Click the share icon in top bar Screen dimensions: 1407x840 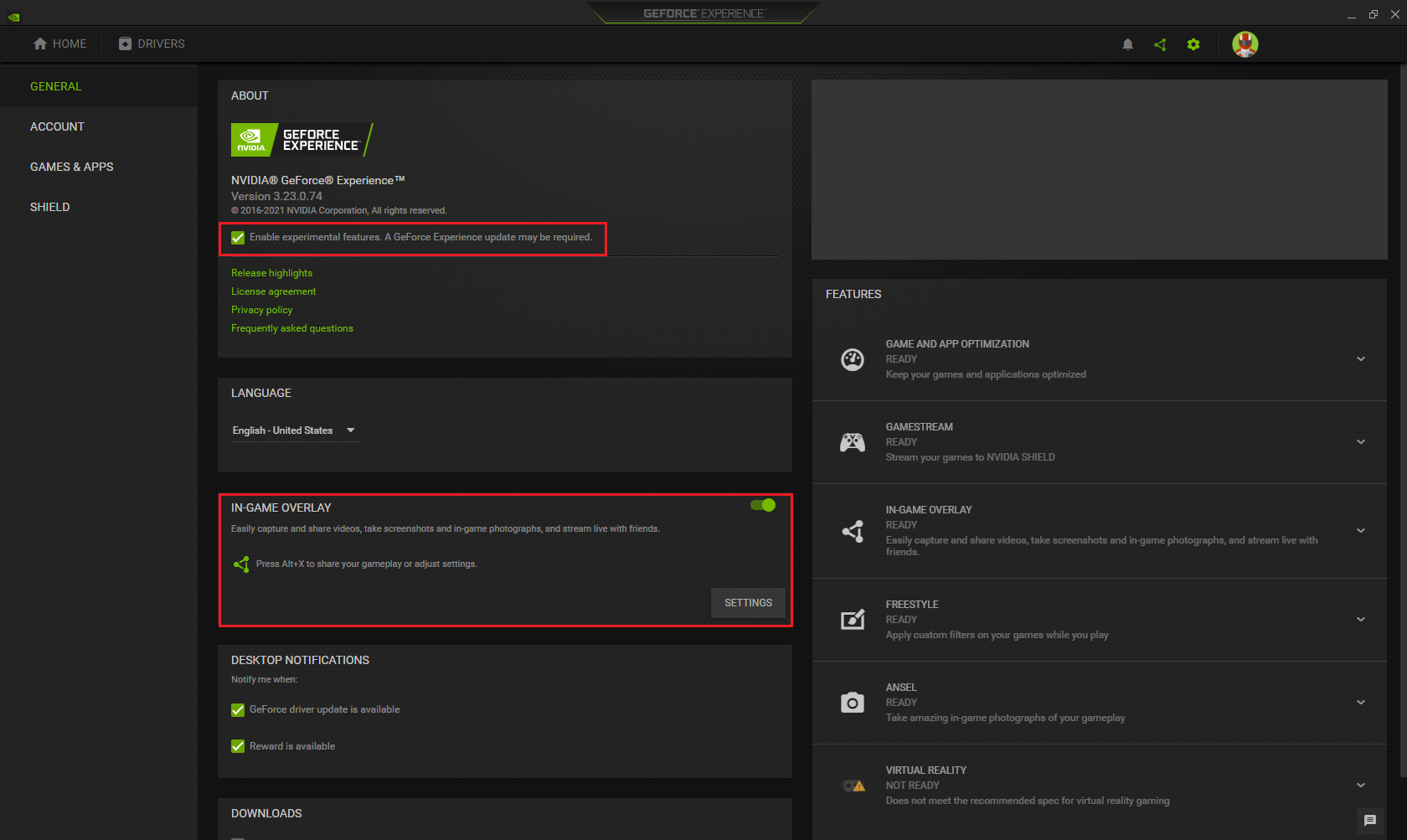(1160, 44)
